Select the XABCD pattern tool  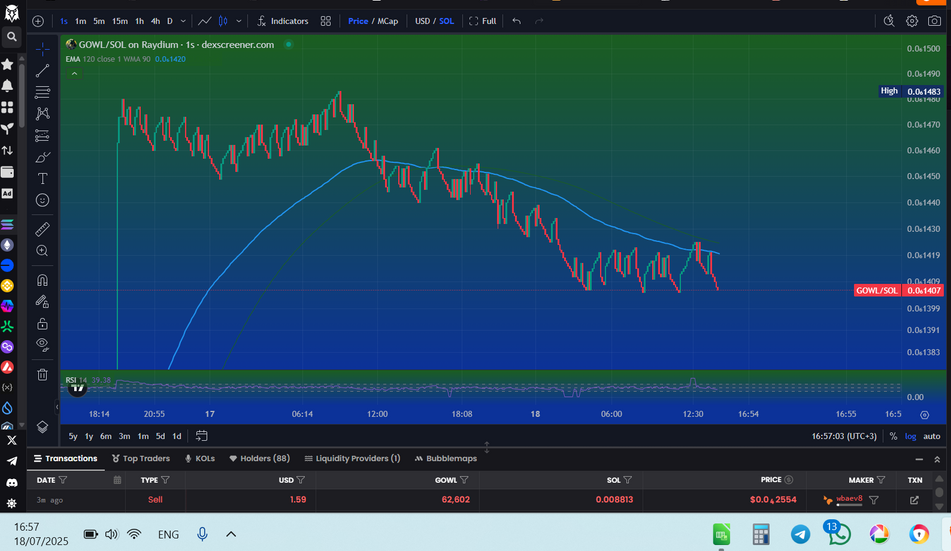[x=42, y=113]
